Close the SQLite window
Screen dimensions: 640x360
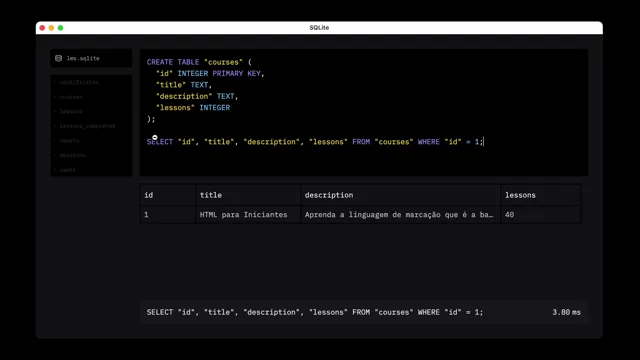[x=42, y=28]
